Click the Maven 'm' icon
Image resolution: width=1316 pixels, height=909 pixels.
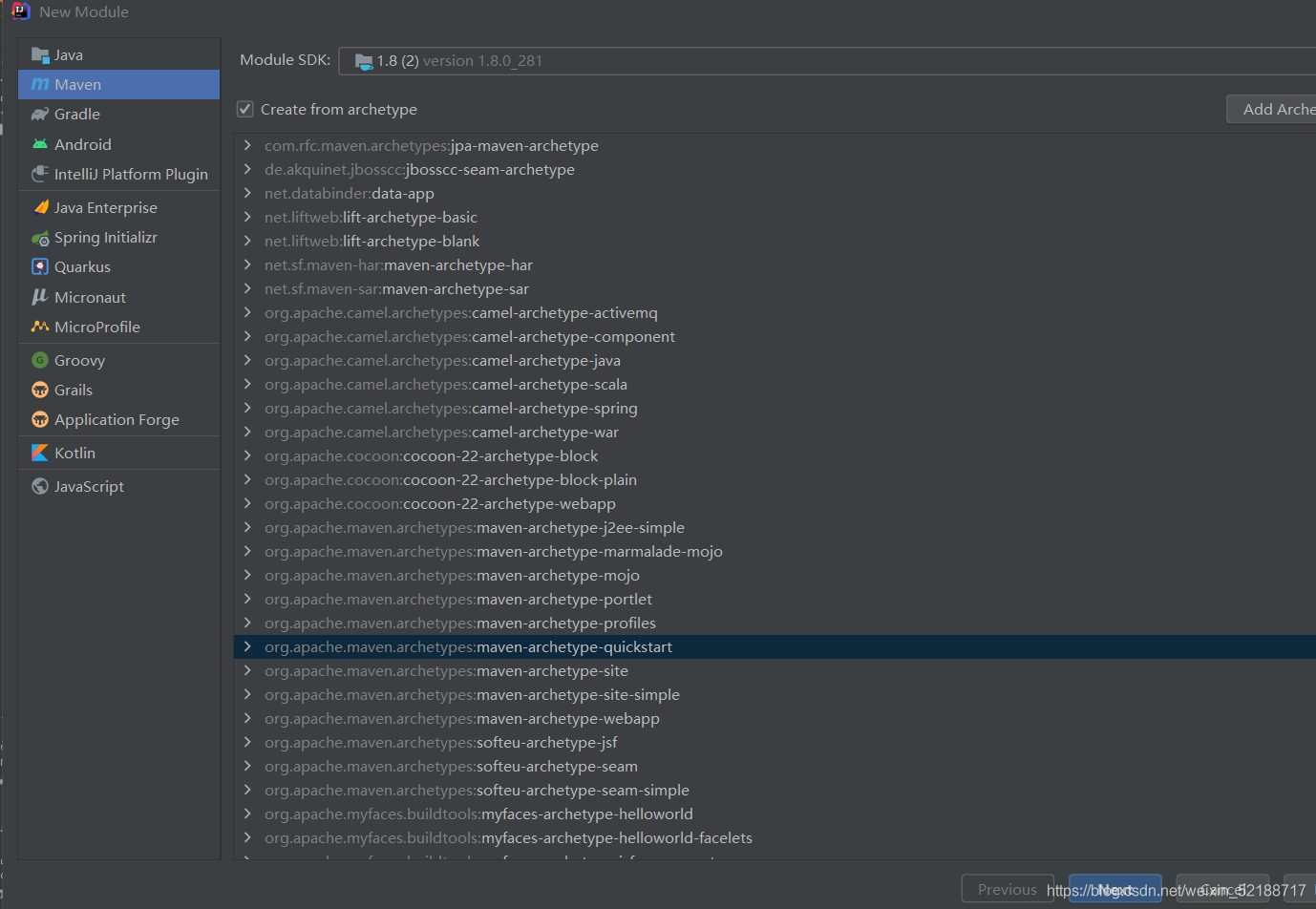click(x=40, y=85)
